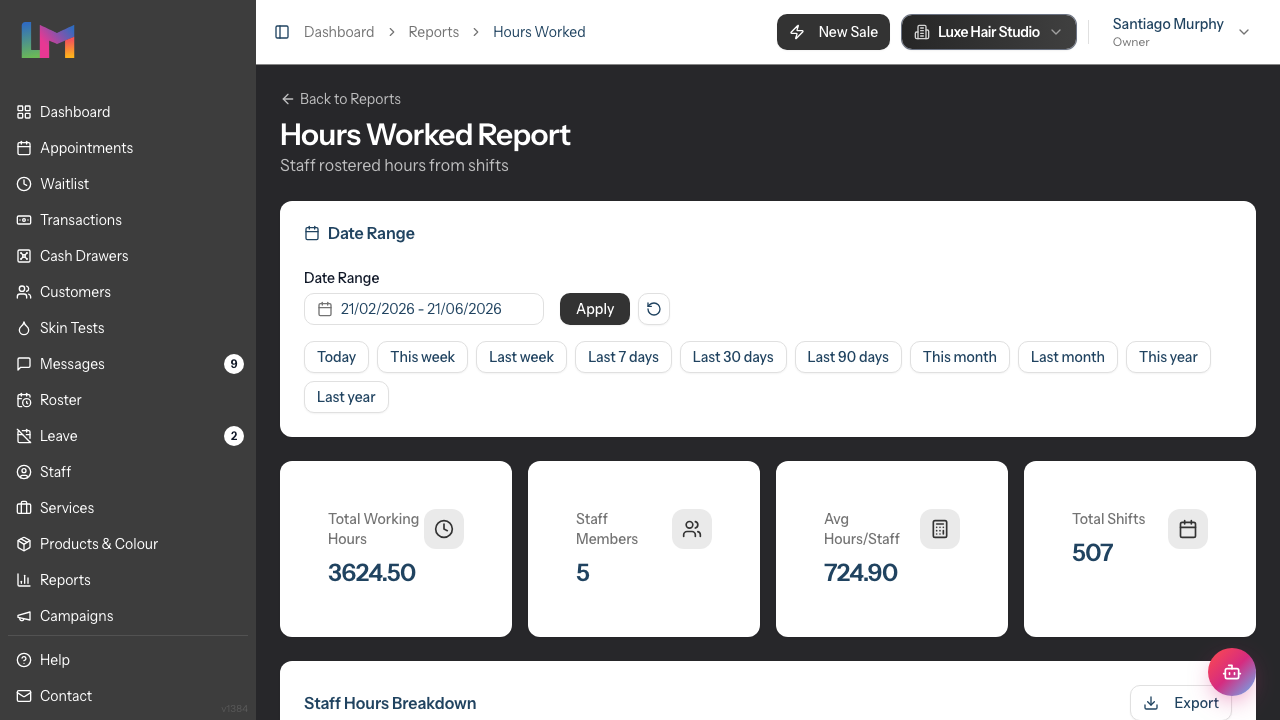Open Dashboard from the sidebar
The height and width of the screenshot is (720, 1280).
click(x=128, y=112)
